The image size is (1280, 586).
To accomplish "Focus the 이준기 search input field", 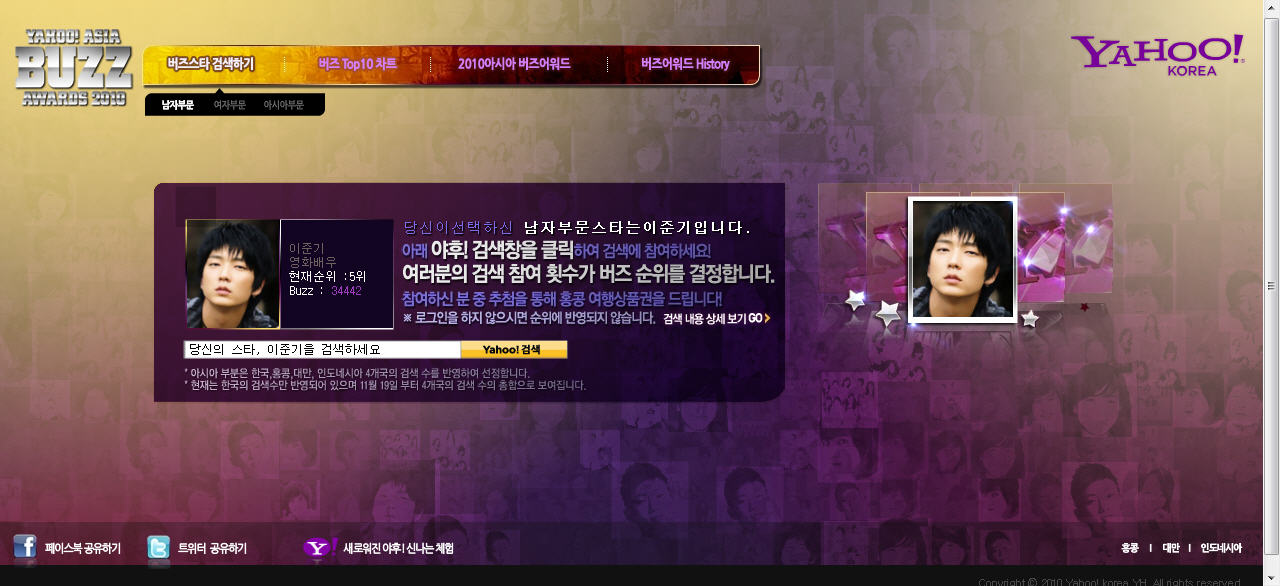I will pyautogui.click(x=322, y=350).
